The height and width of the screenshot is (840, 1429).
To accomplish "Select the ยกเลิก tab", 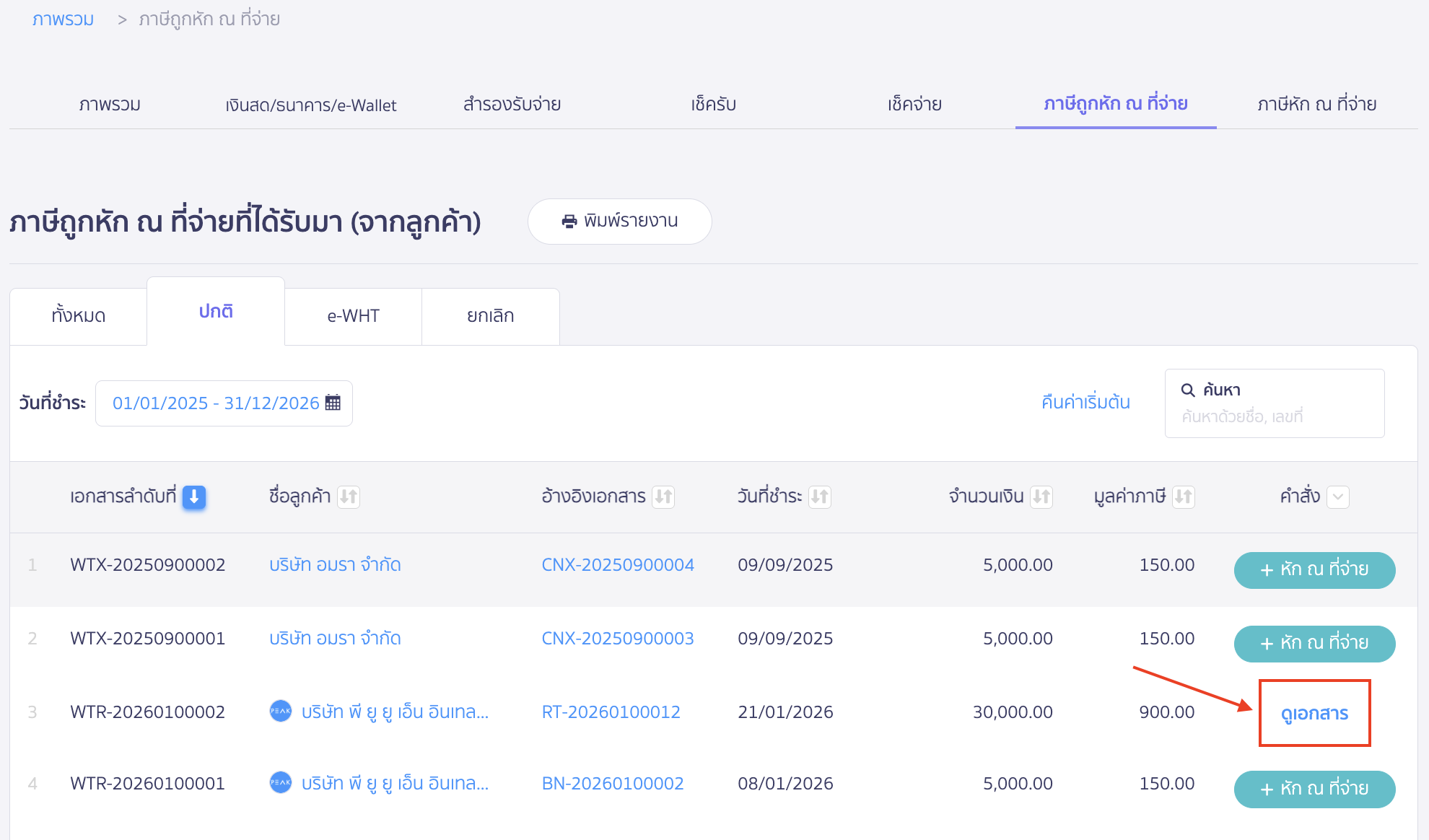I will (x=490, y=316).
